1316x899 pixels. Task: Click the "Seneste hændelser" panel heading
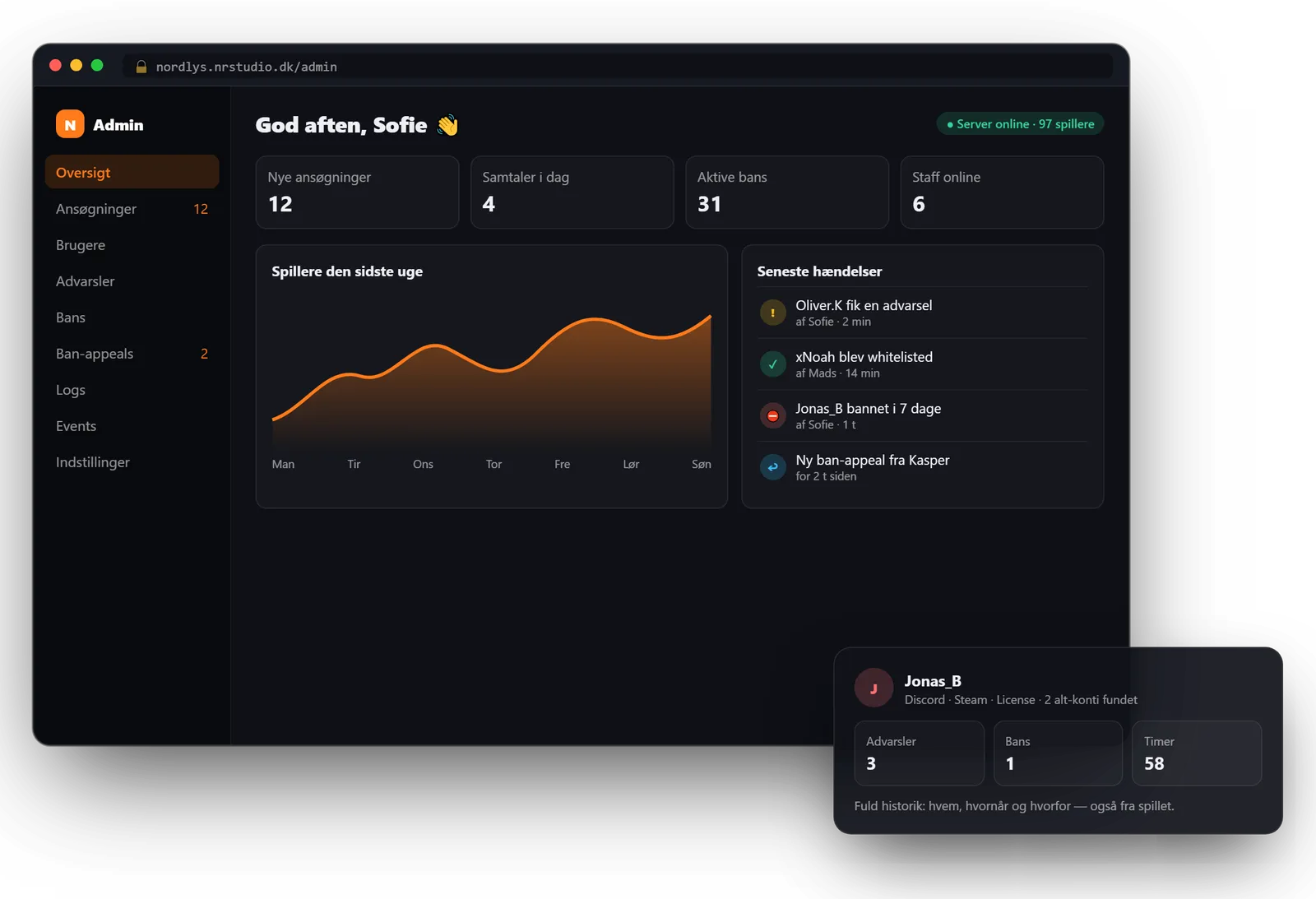819,271
